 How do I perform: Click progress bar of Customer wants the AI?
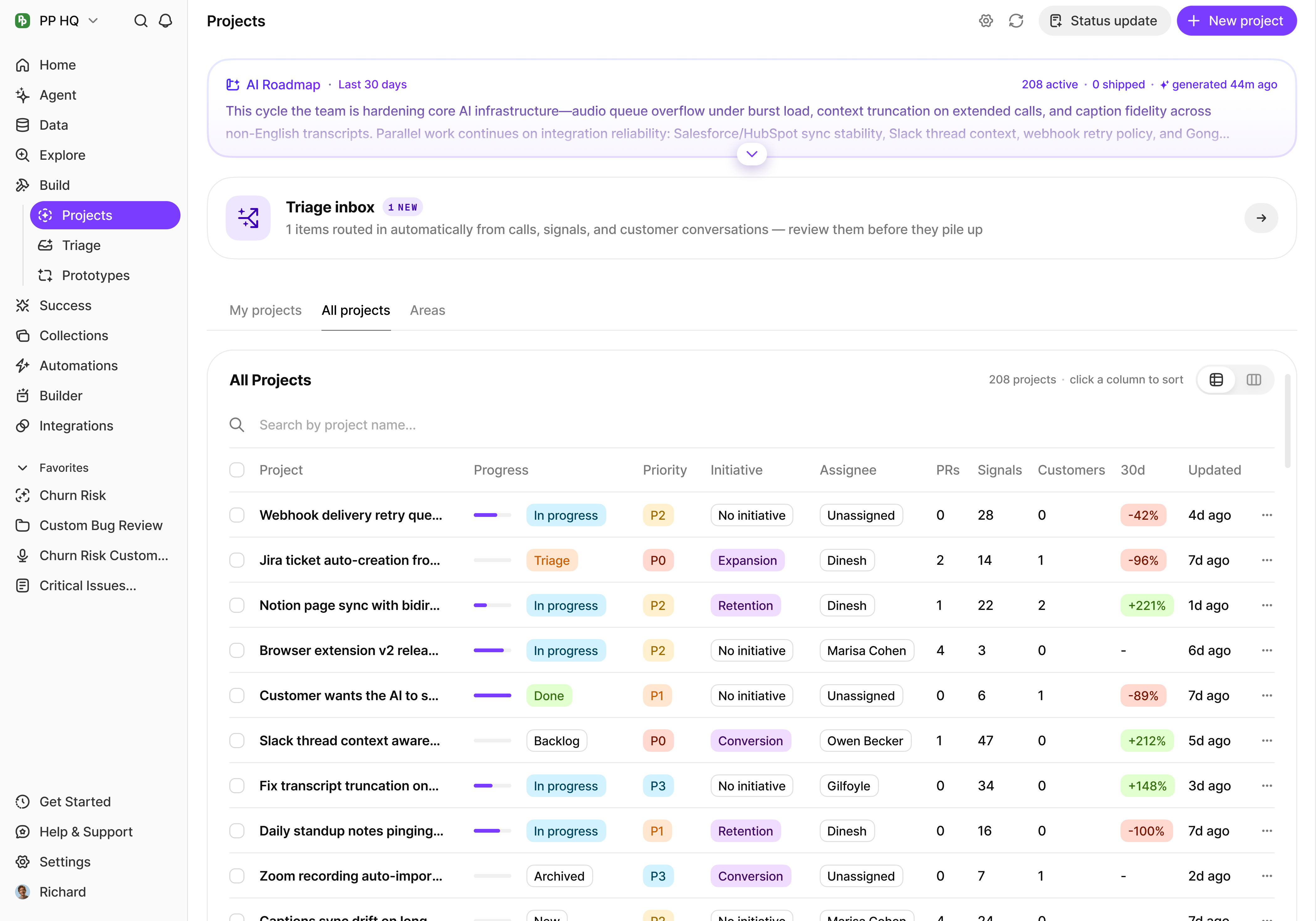coord(492,696)
